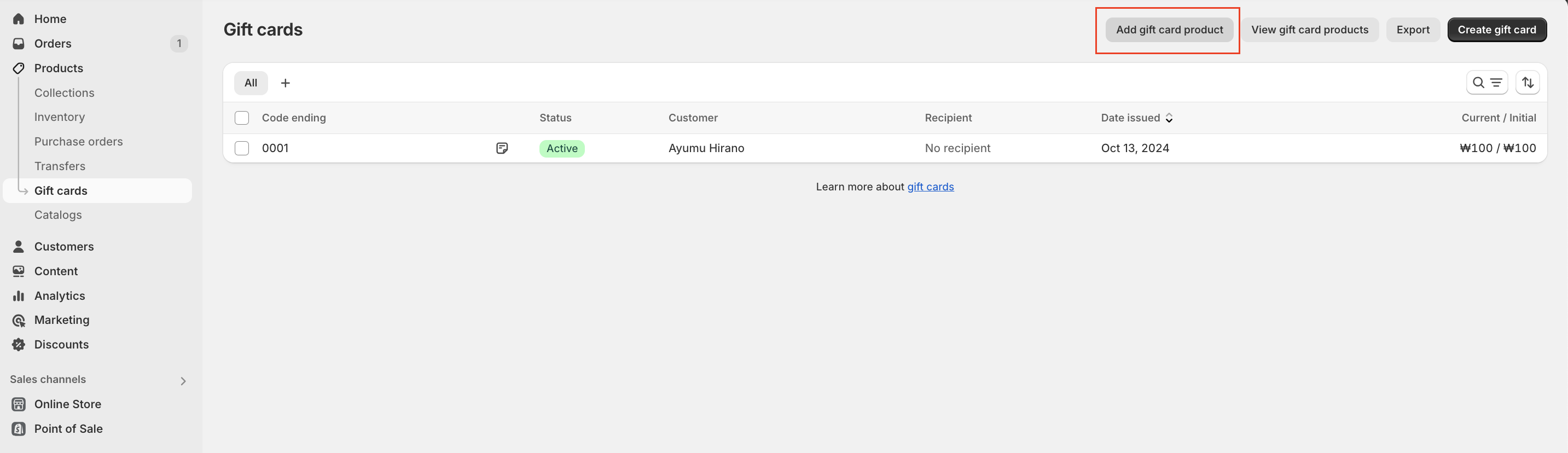
Task: Click the Orders inbox icon
Action: click(19, 43)
